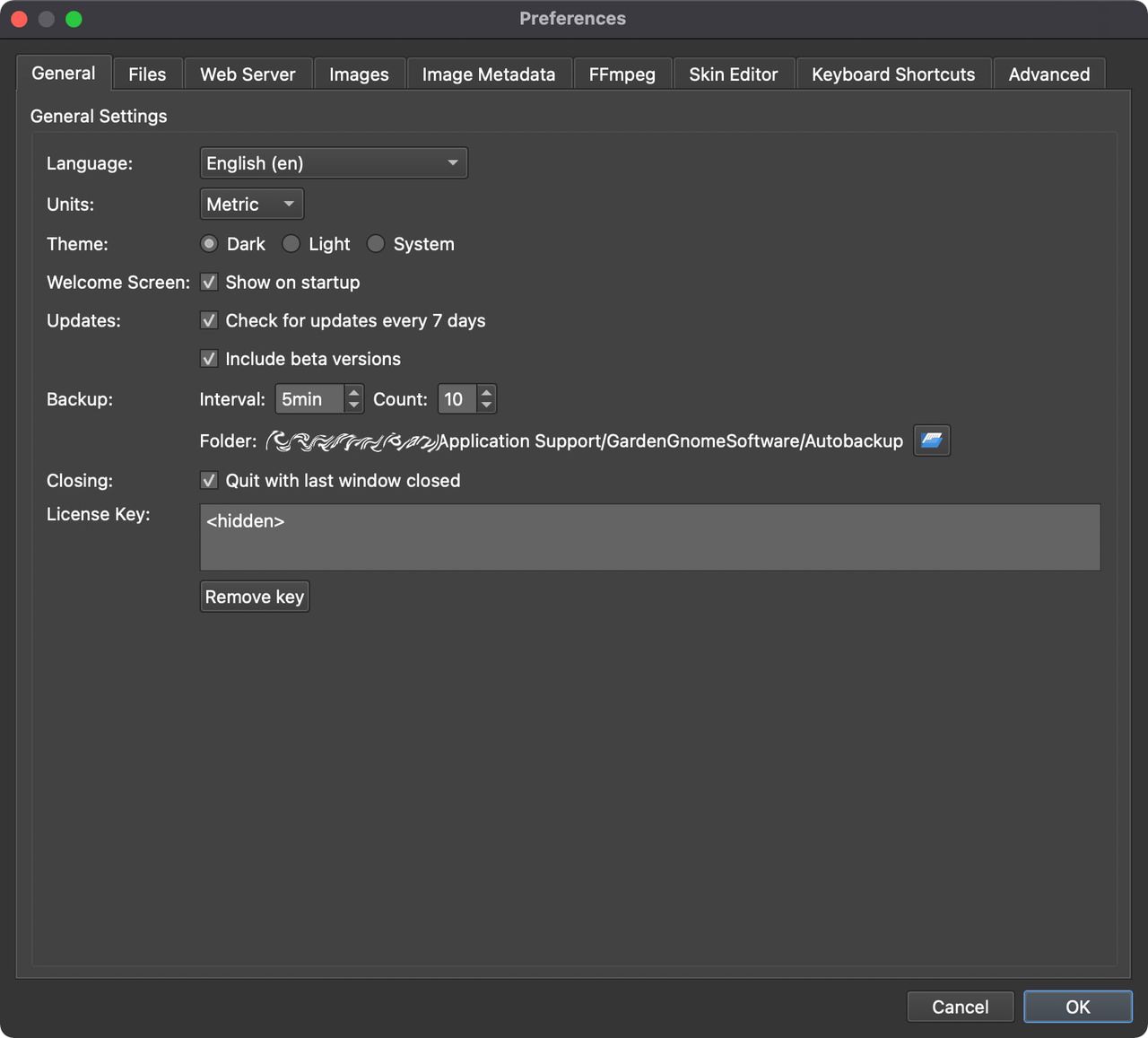Disable Show on startup checkbox
The width and height of the screenshot is (1148, 1038).
tap(209, 283)
